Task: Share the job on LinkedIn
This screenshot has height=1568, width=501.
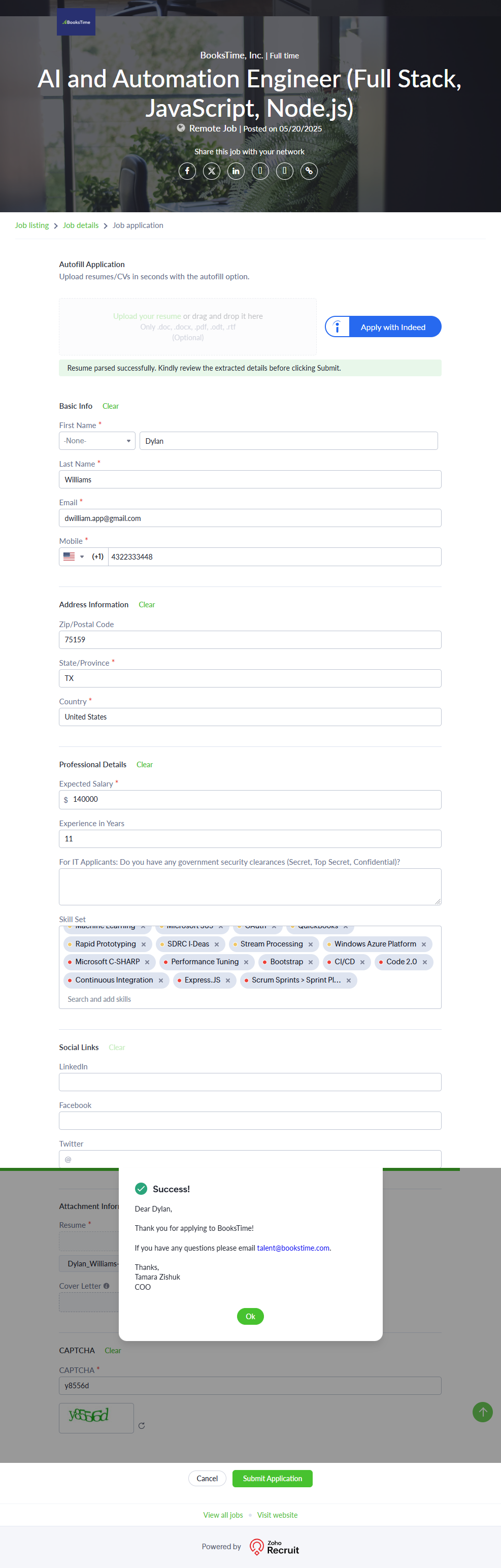Action: 236,171
